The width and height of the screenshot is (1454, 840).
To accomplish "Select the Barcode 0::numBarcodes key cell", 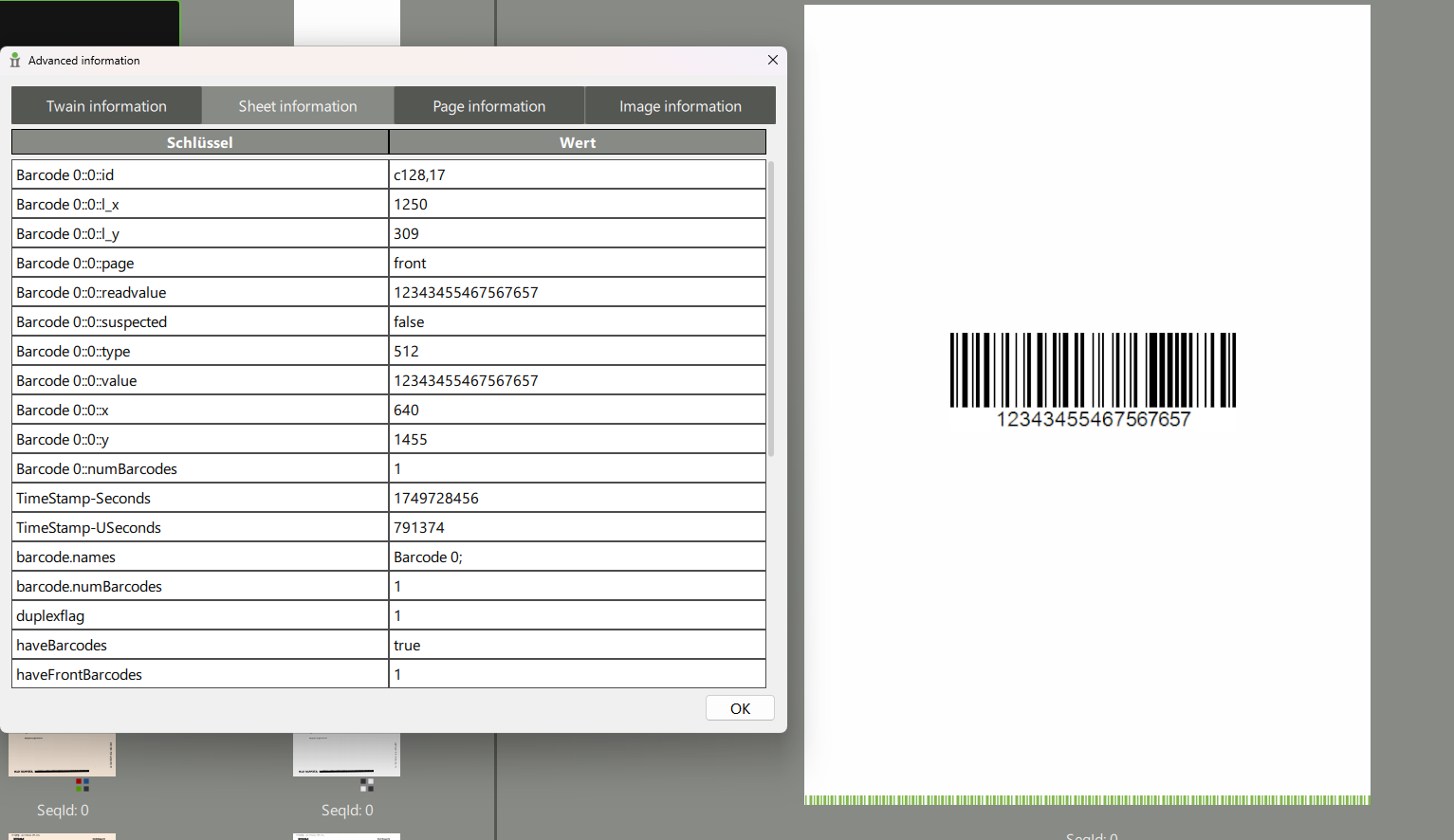I will [200, 468].
